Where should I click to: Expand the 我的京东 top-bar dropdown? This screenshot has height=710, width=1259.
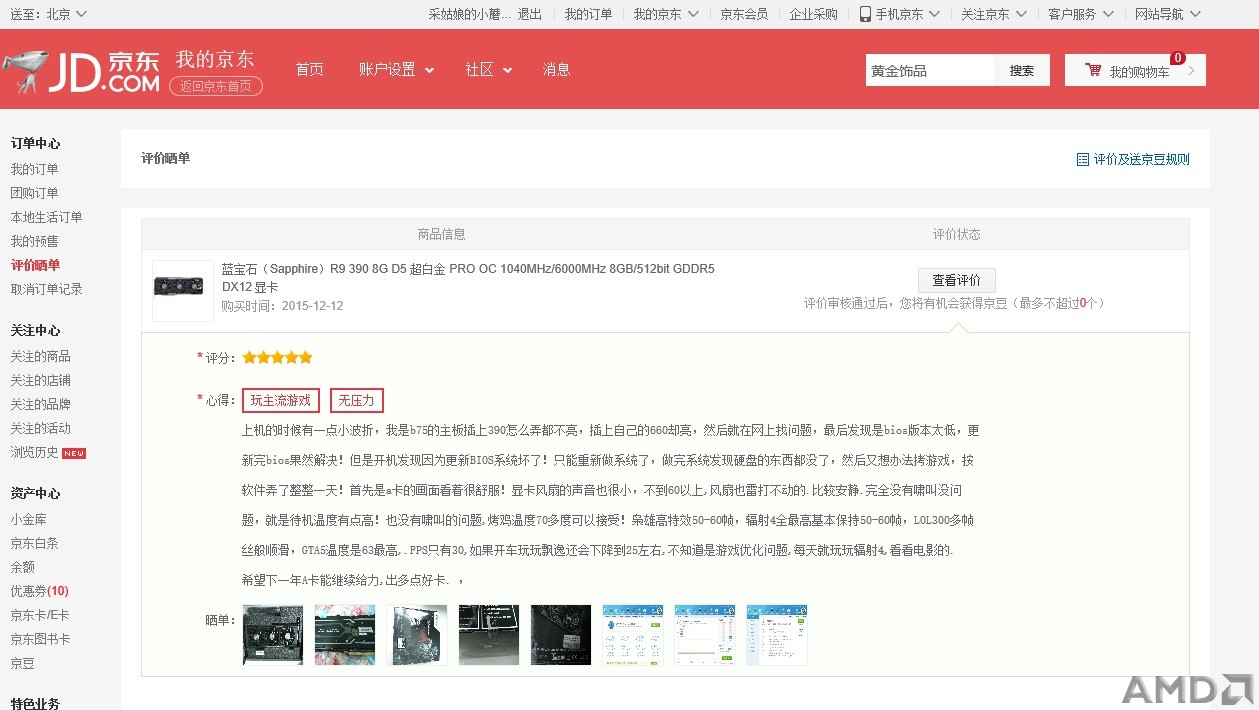tap(664, 14)
